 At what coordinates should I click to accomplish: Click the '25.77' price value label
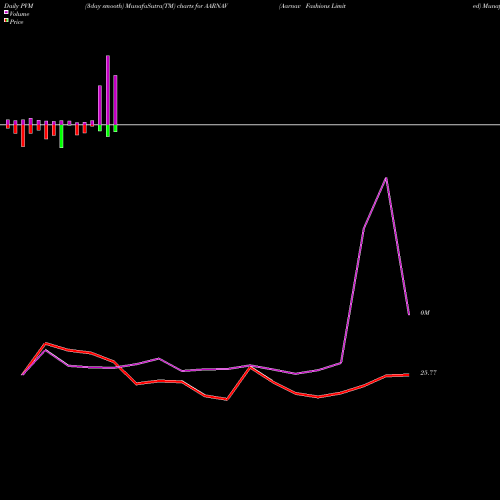428,373
